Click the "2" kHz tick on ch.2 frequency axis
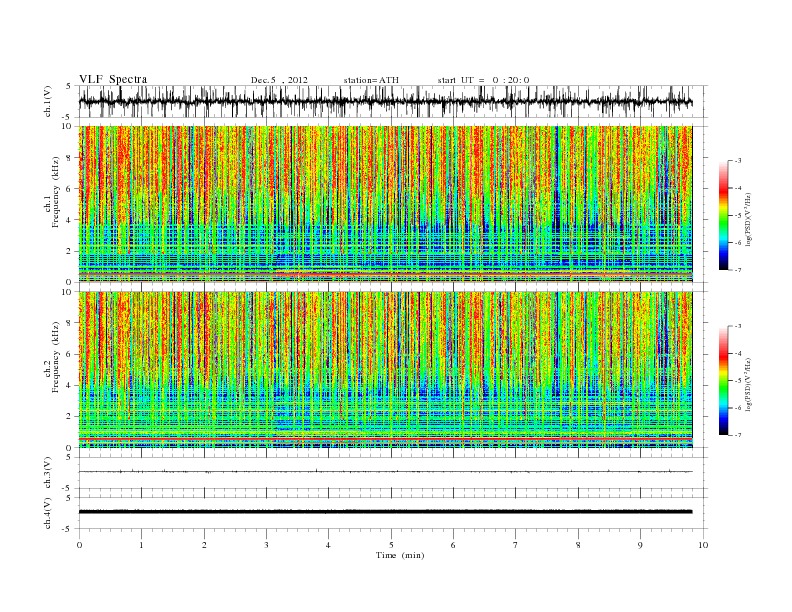Image resolution: width=792 pixels, height=612 pixels. tap(70, 417)
